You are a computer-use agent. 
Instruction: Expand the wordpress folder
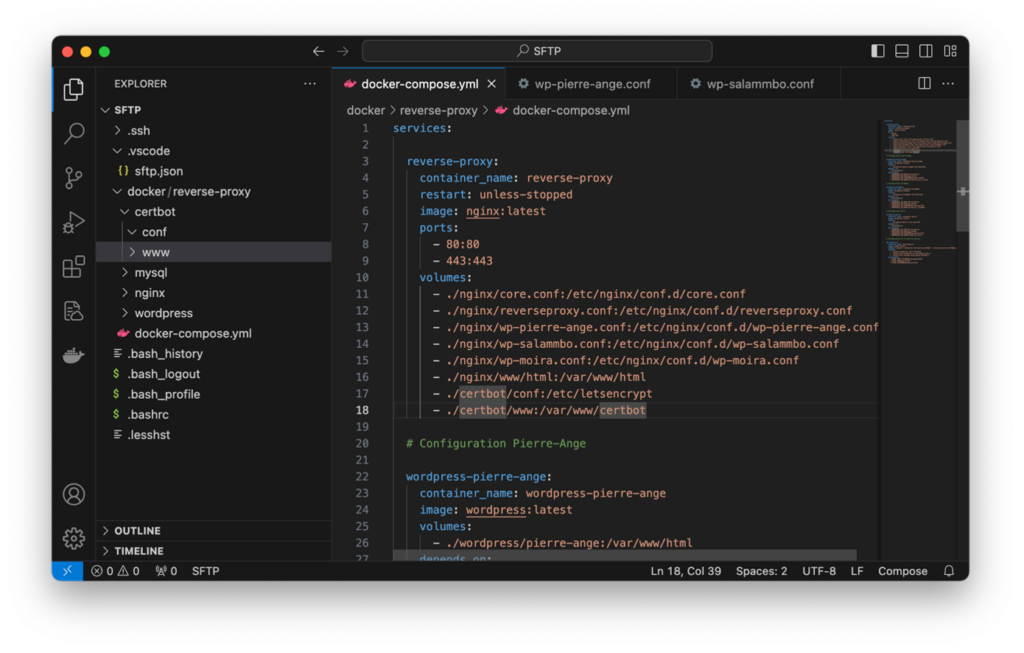click(x=214, y=313)
